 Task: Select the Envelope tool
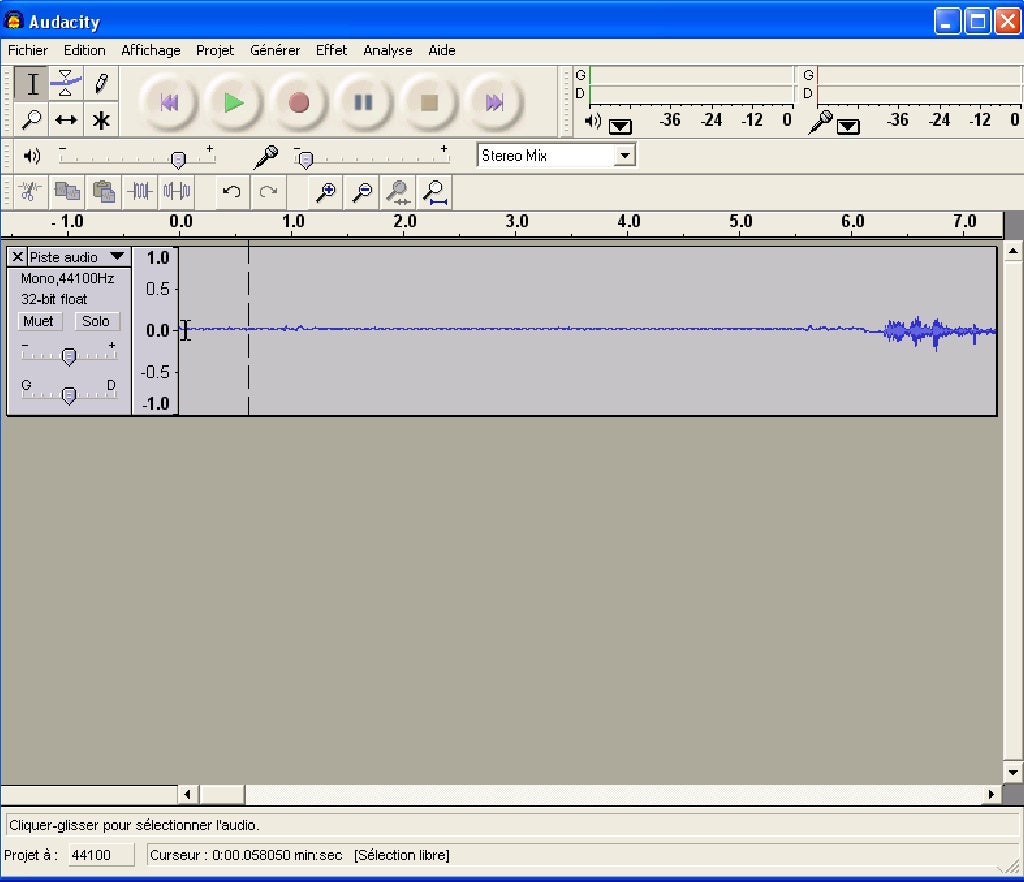(66, 83)
